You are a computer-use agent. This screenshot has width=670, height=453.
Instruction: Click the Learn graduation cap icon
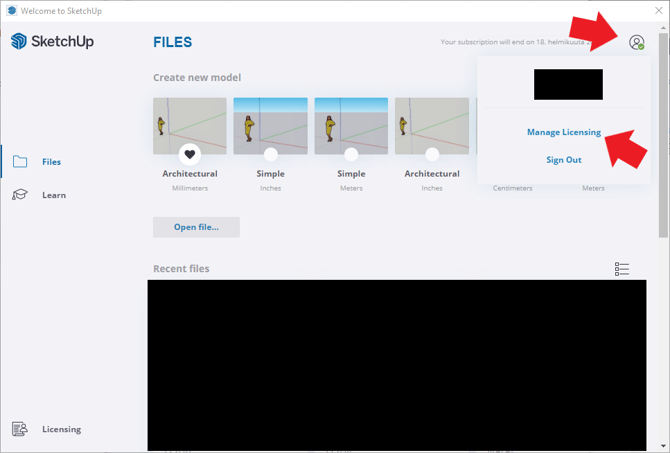tap(20, 195)
